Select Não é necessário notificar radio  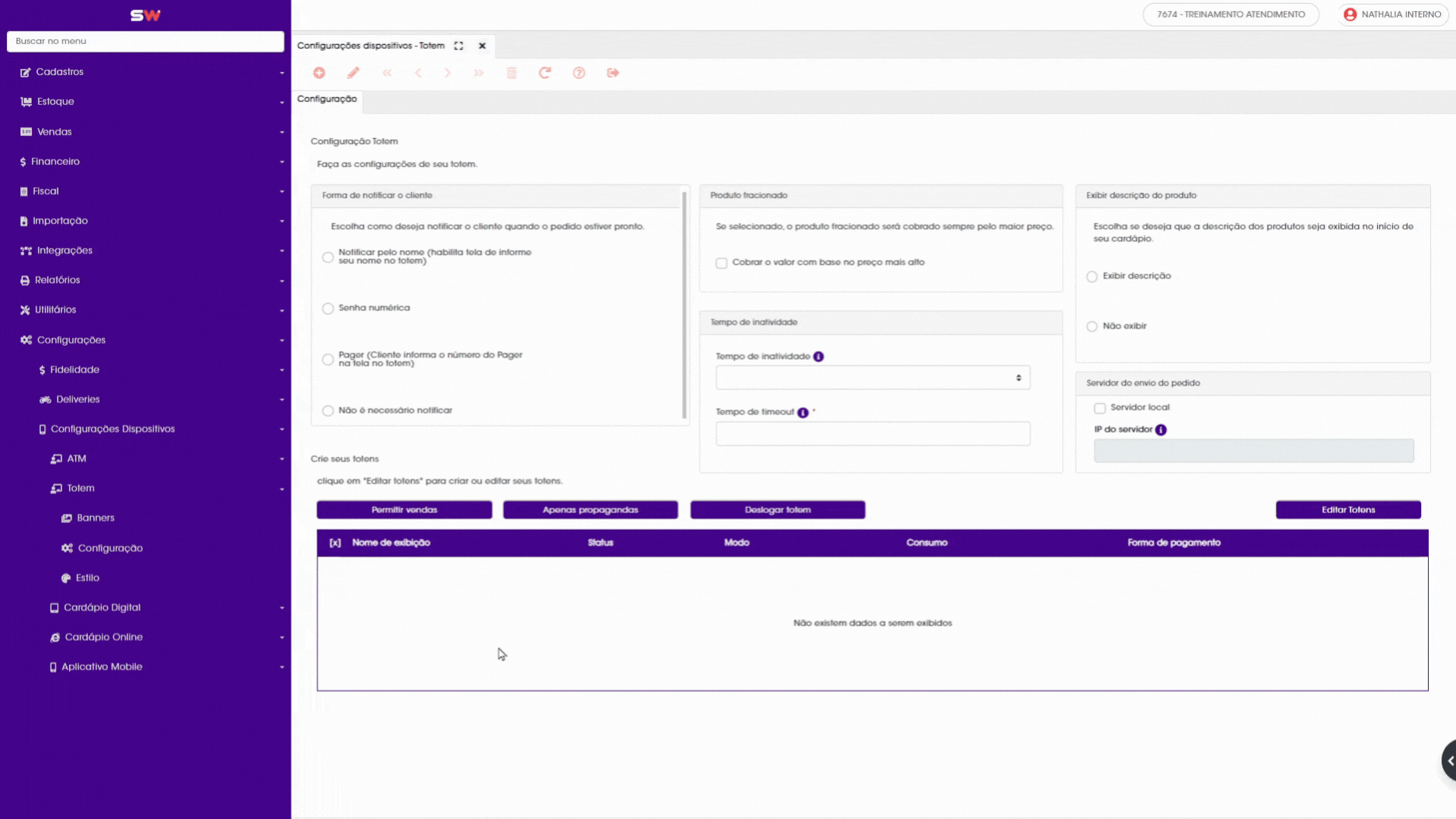[x=328, y=411]
